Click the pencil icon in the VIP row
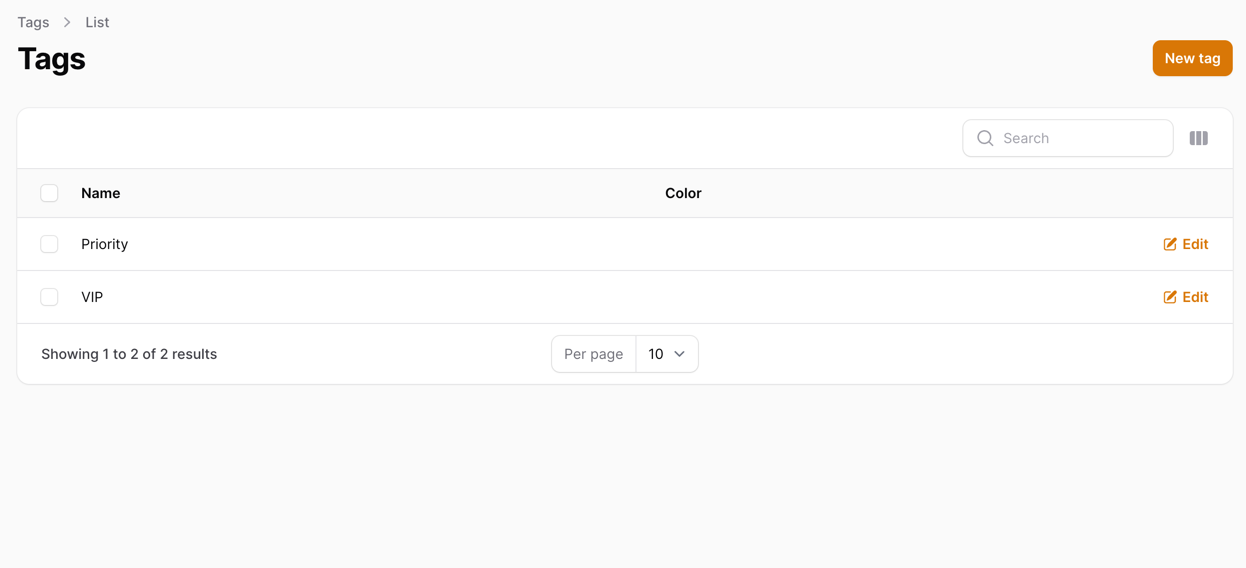The width and height of the screenshot is (1246, 568). click(x=1170, y=297)
